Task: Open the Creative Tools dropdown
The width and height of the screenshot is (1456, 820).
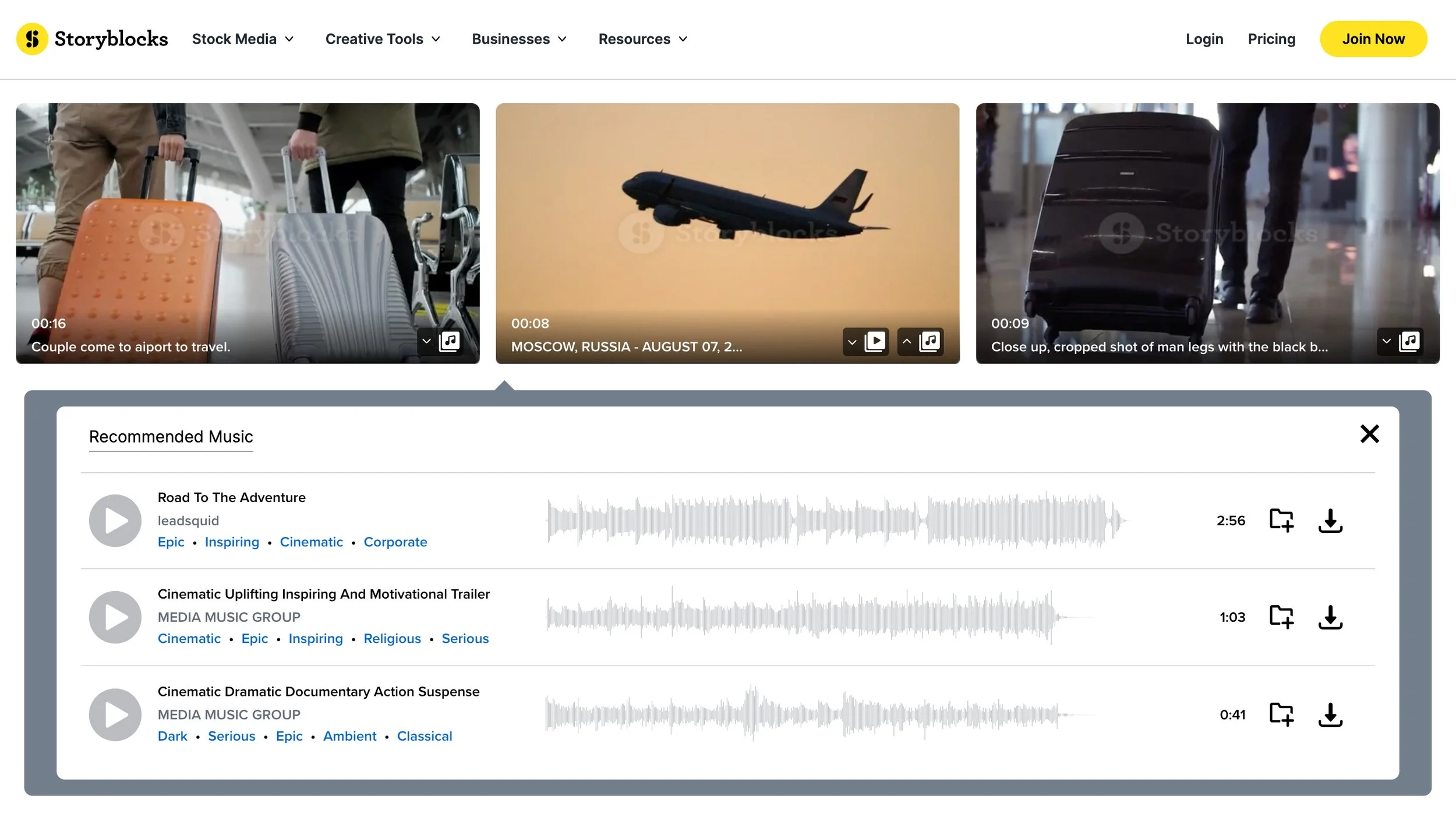Action: coord(383,38)
